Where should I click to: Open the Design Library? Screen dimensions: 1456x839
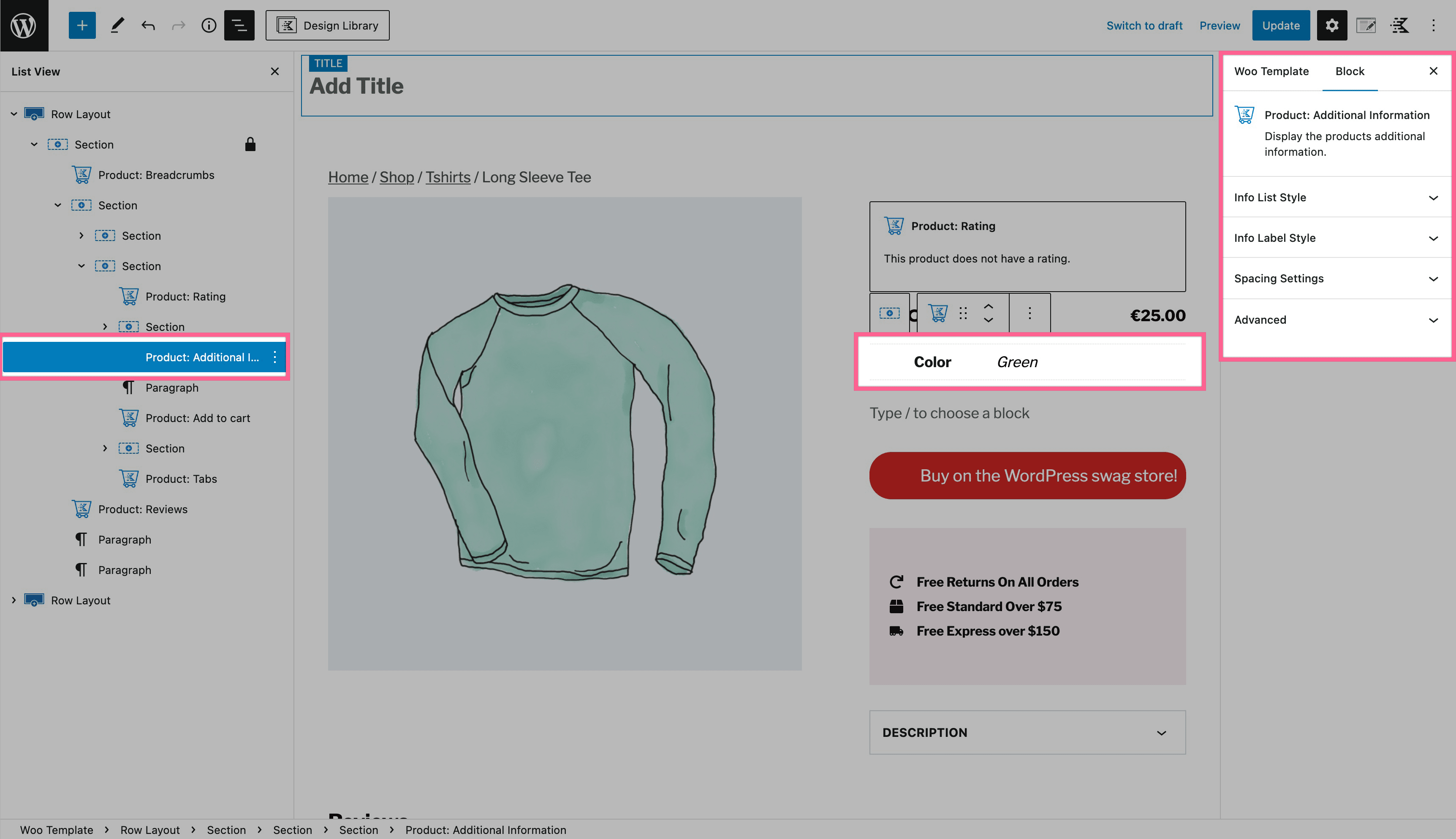click(327, 25)
